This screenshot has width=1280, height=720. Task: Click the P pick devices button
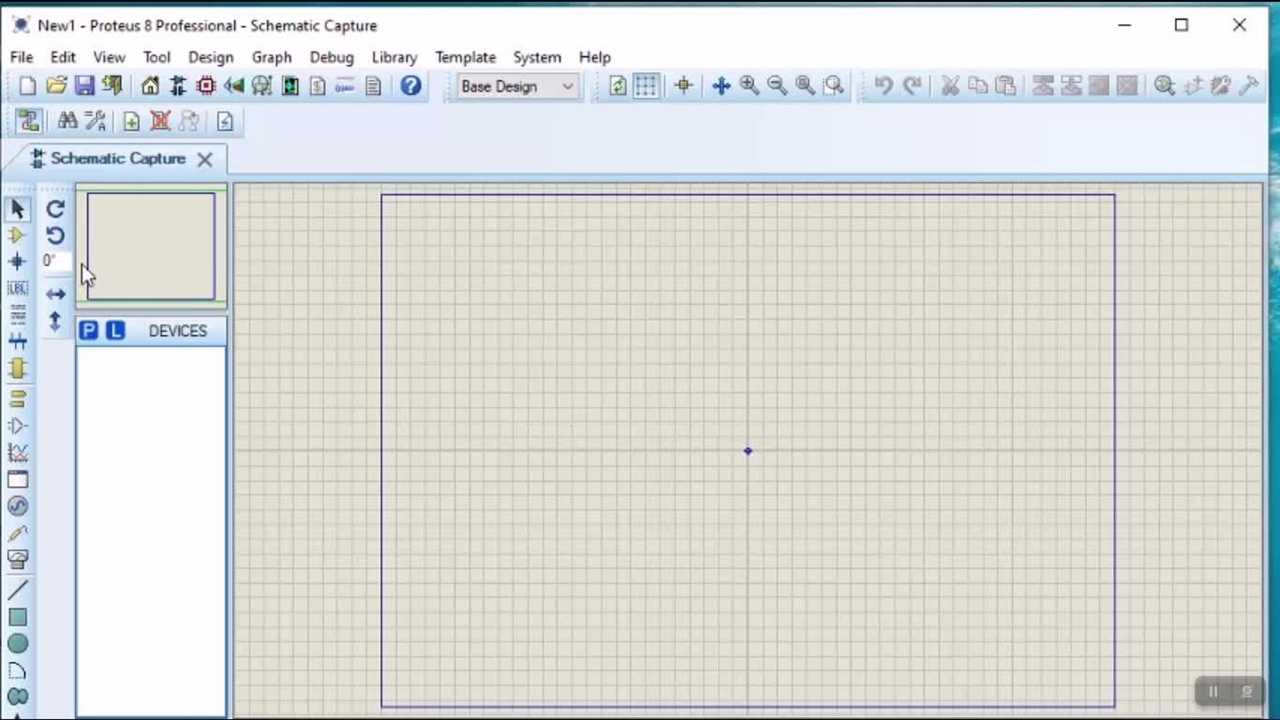[x=89, y=331]
